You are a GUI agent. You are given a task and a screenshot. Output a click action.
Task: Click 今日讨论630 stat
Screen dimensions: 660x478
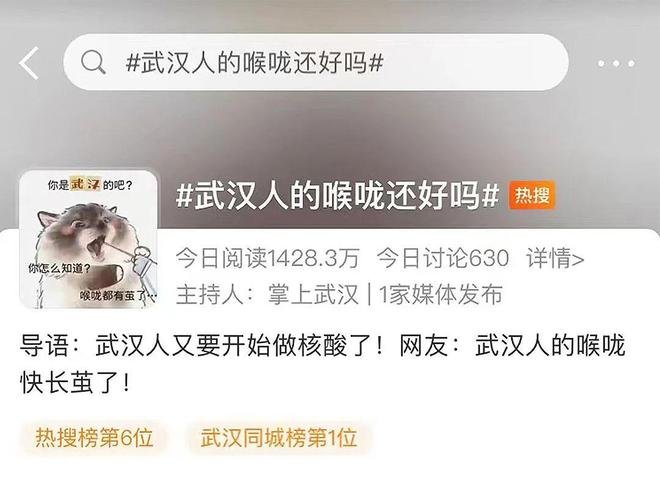[443, 258]
